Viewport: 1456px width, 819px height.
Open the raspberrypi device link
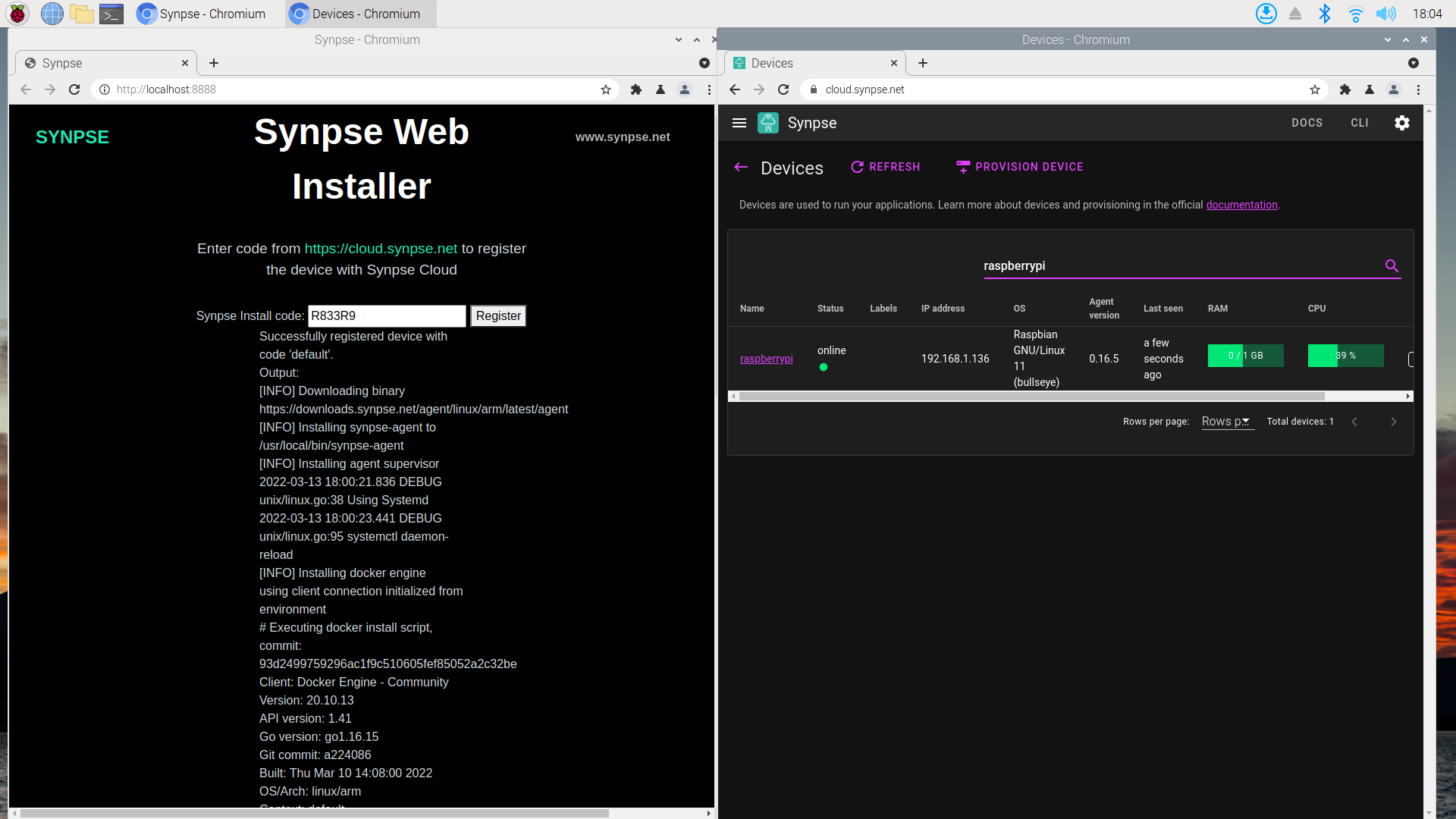click(x=766, y=359)
